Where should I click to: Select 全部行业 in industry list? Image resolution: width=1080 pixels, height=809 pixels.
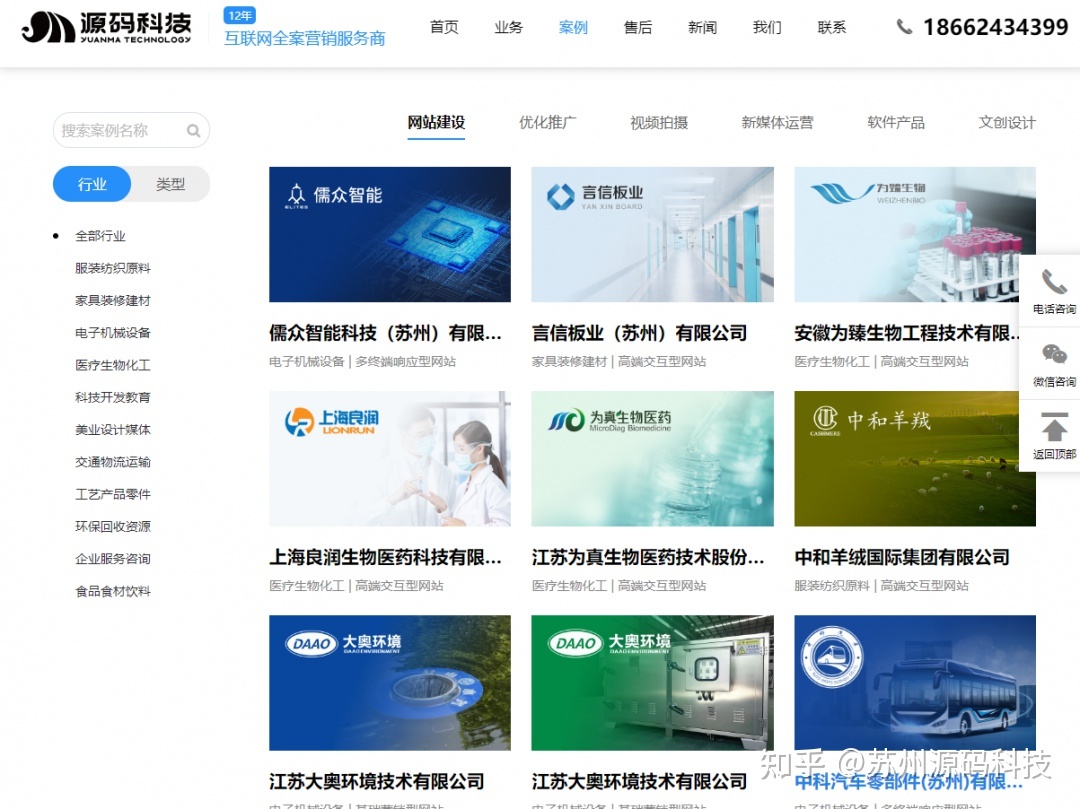point(101,236)
